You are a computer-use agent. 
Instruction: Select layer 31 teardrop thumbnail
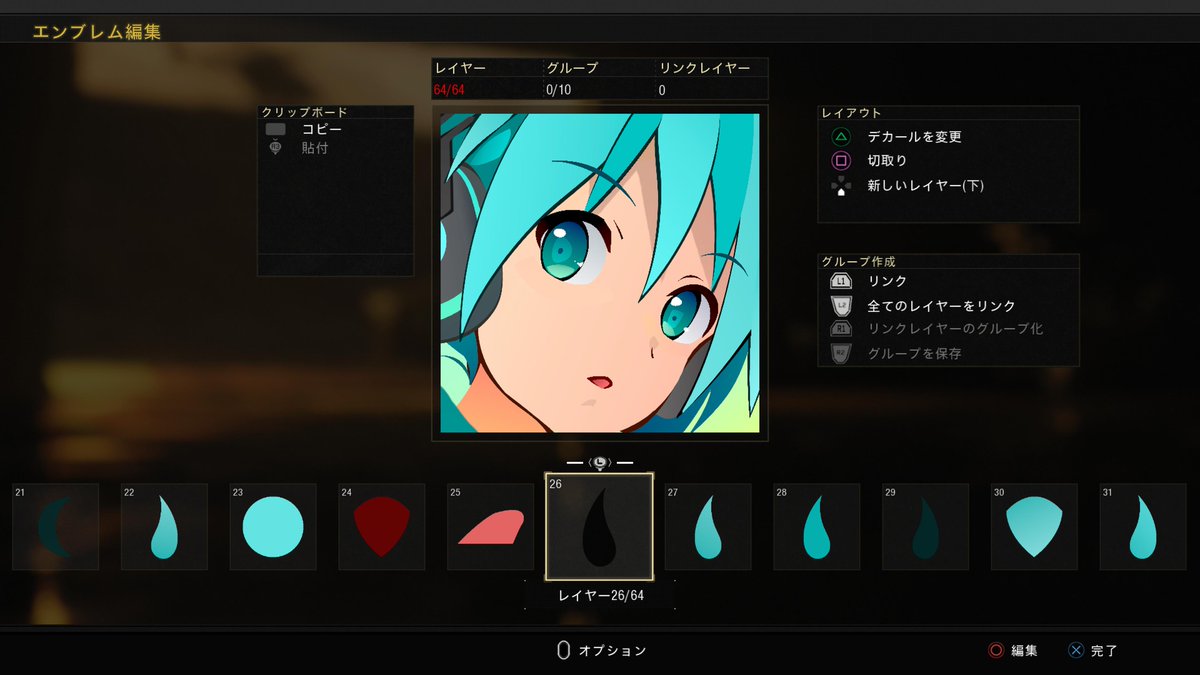(1143, 527)
